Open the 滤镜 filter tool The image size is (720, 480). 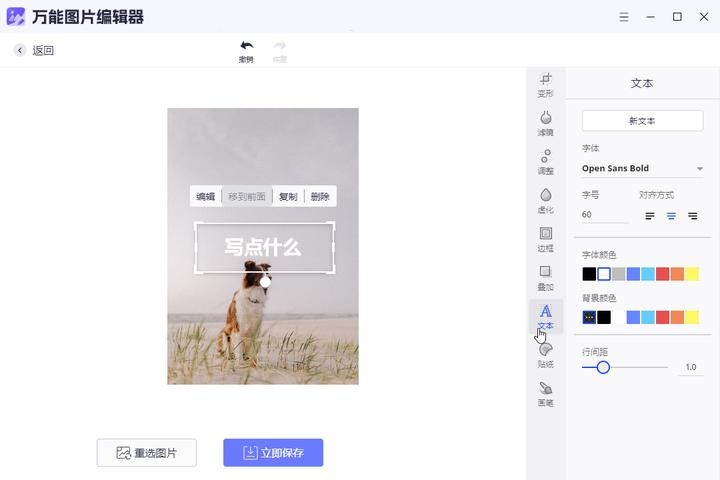(x=545, y=123)
